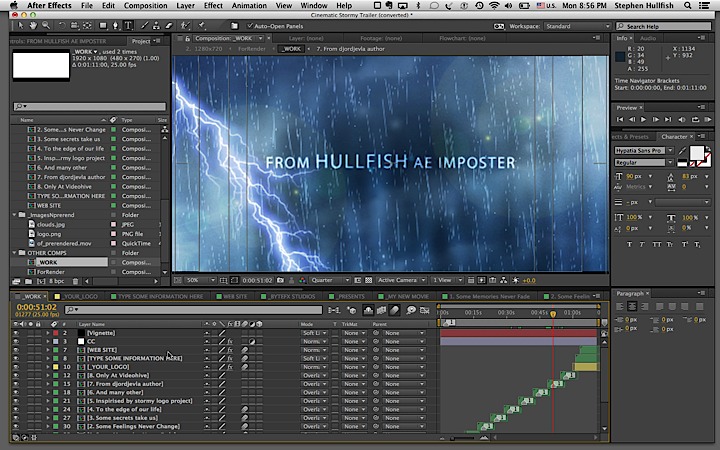Open the Active Camera dropdown

[x=401, y=280]
